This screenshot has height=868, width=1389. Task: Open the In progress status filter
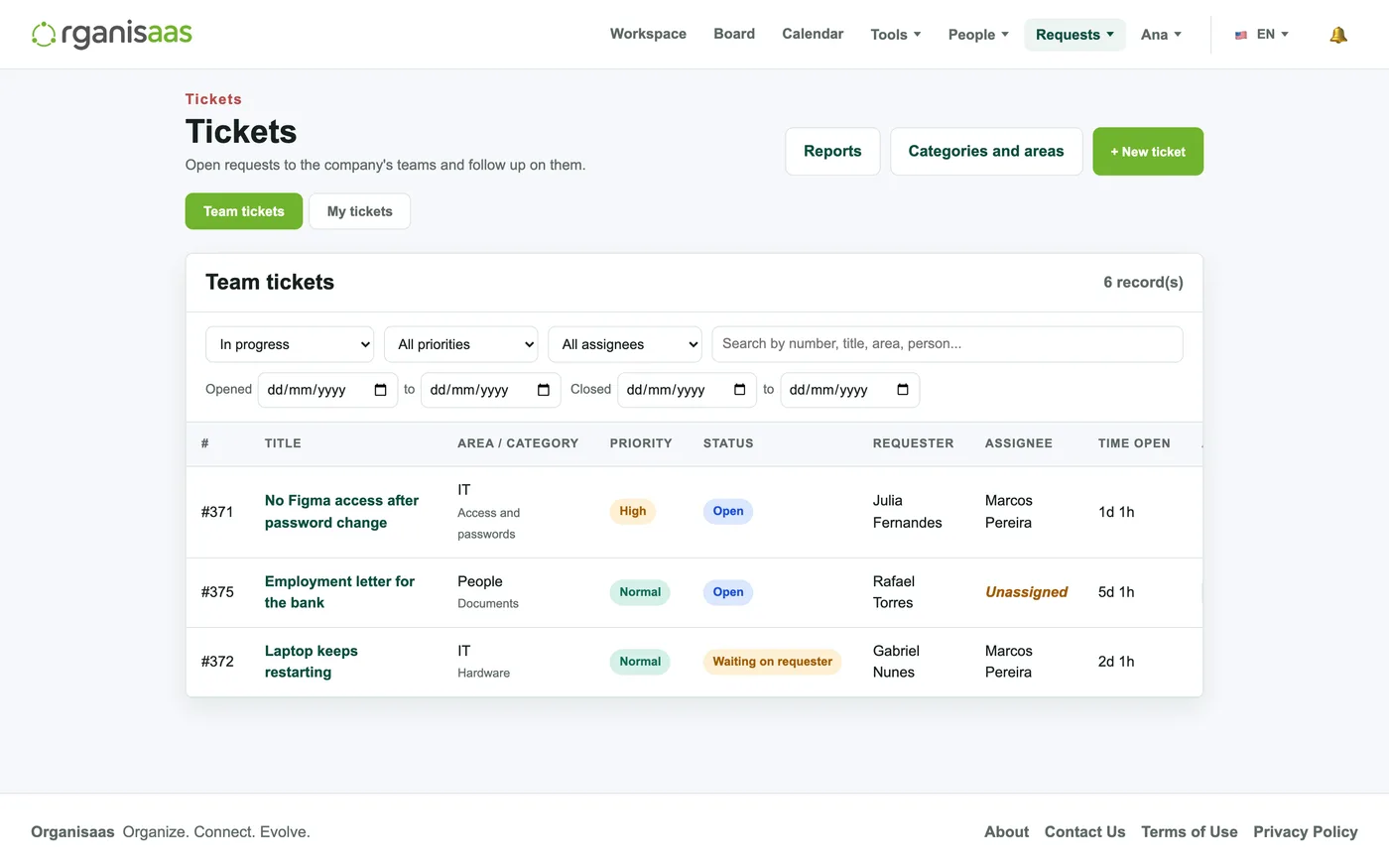(x=290, y=344)
